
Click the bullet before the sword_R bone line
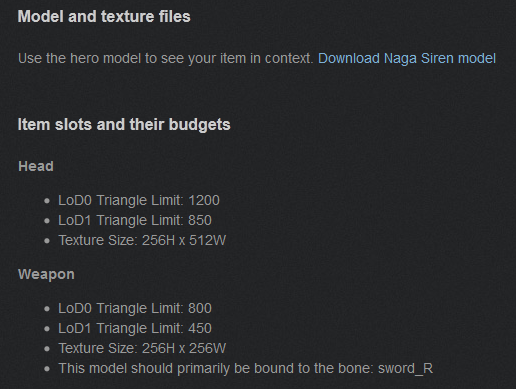coord(47,369)
